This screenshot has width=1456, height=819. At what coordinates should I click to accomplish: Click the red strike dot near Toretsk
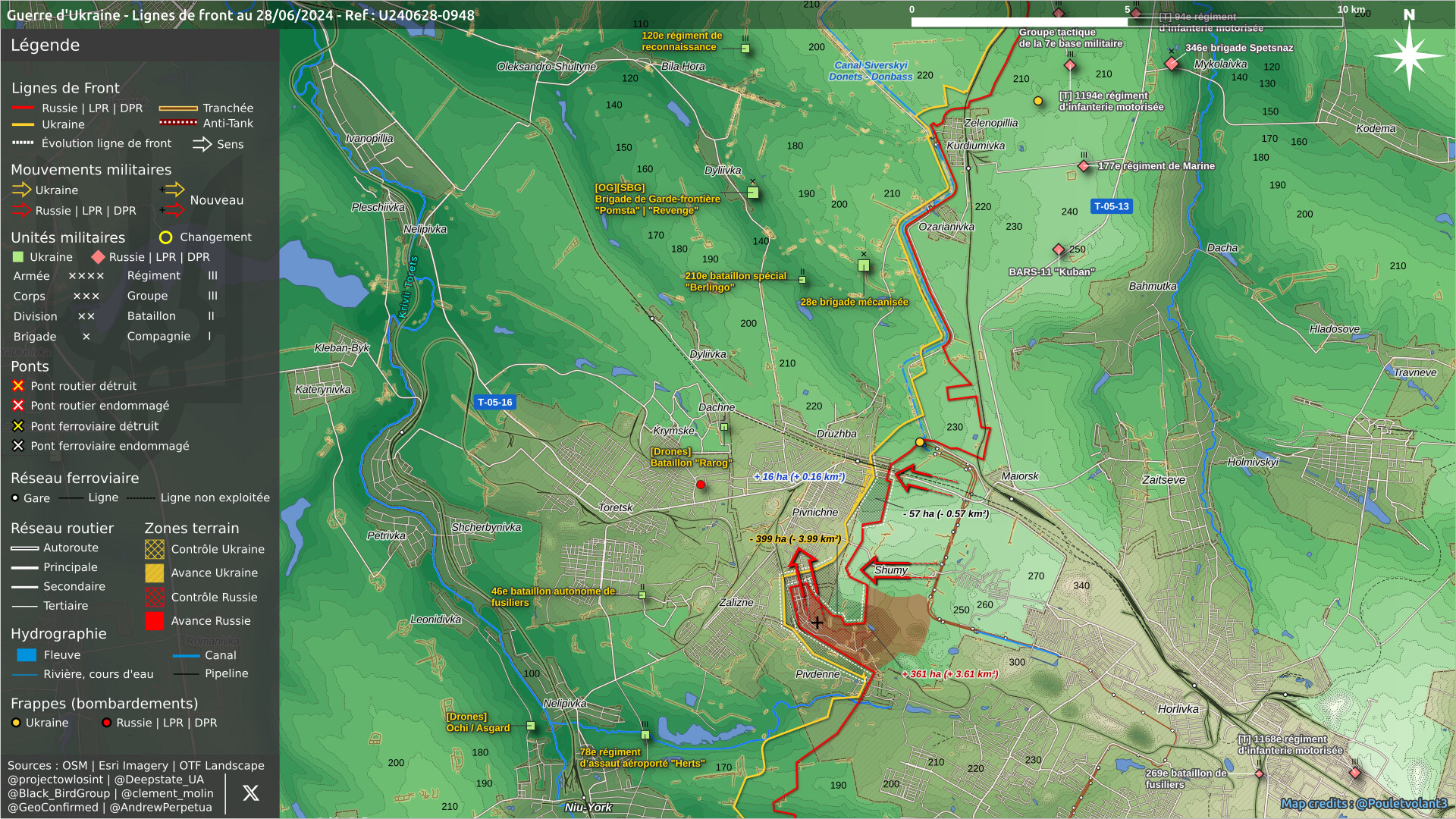(x=701, y=485)
